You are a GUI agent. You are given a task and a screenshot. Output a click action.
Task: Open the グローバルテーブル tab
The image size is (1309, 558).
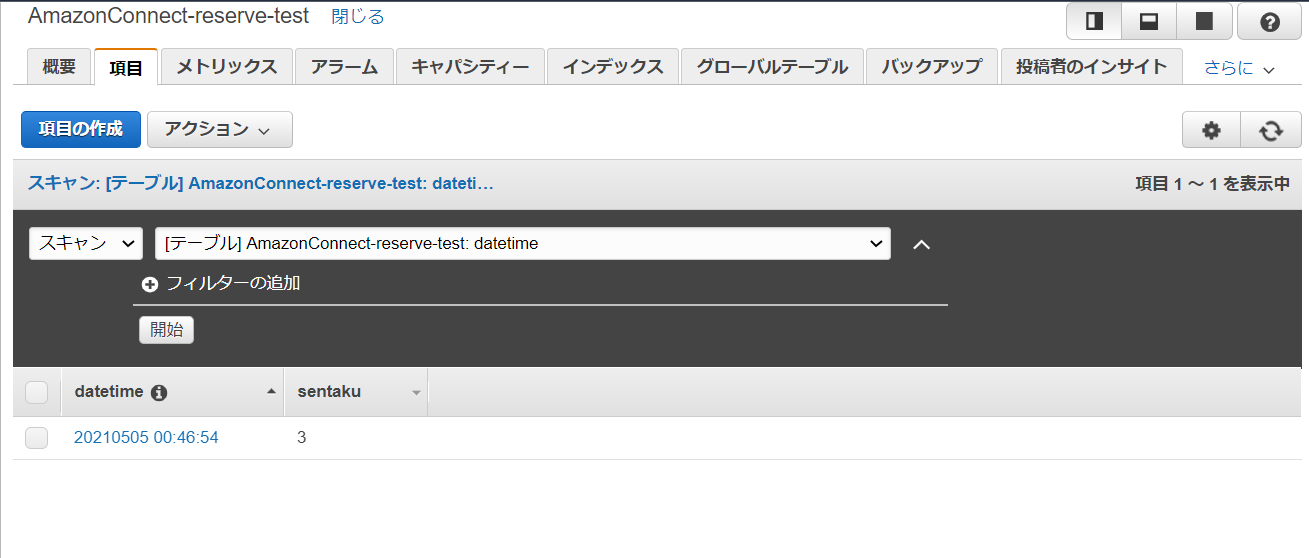coord(772,67)
